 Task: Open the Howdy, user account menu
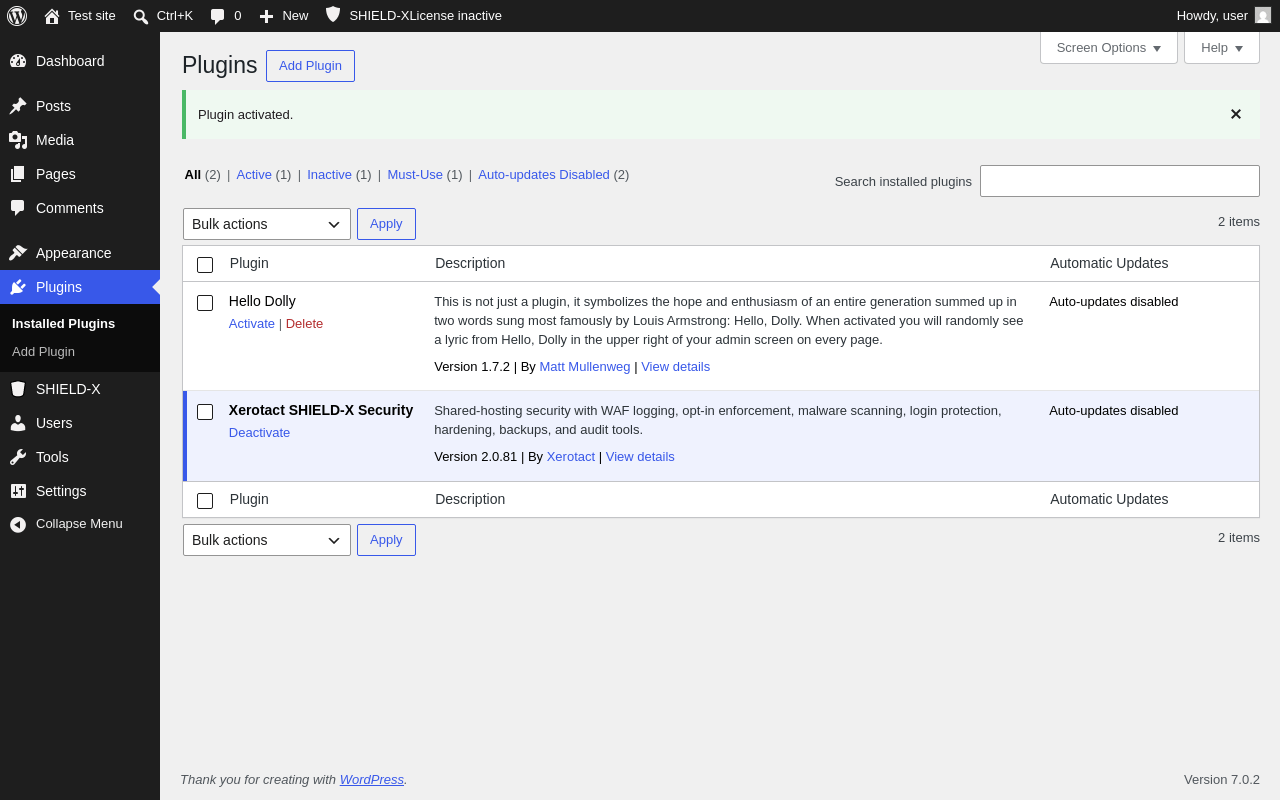pos(1223,16)
